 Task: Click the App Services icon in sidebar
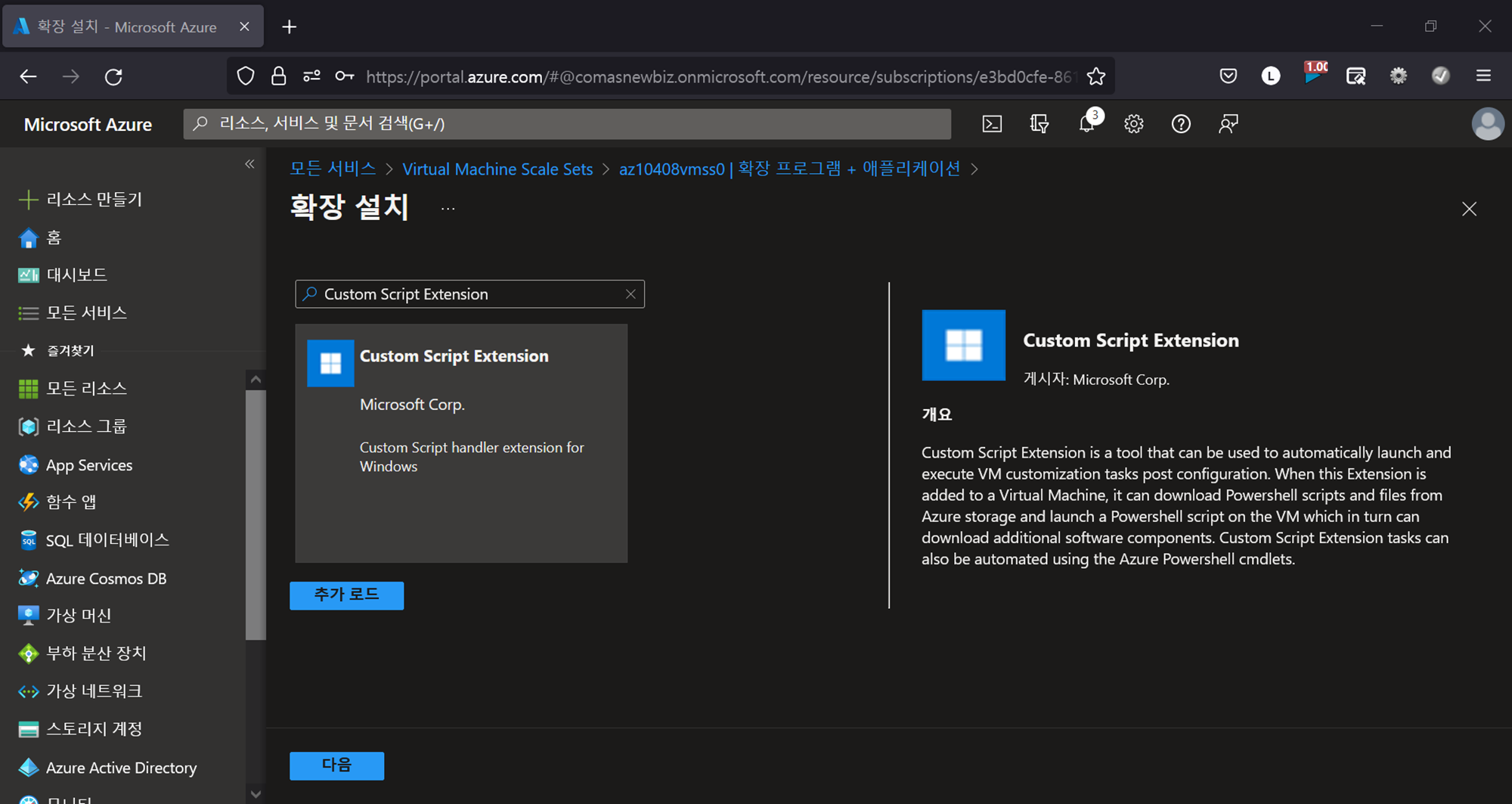29,464
